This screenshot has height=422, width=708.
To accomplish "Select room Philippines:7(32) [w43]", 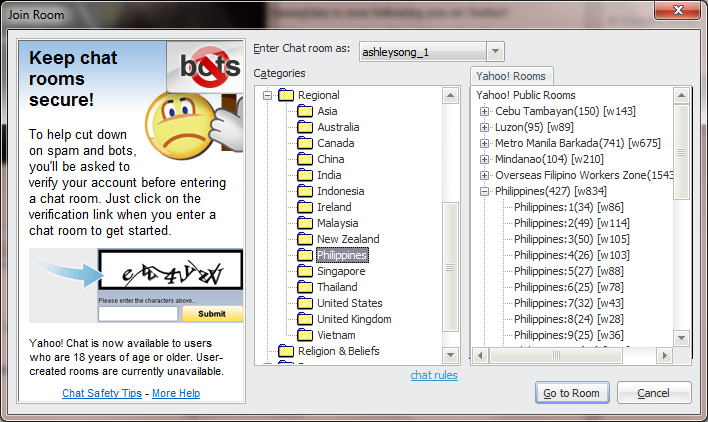I will pos(569,303).
